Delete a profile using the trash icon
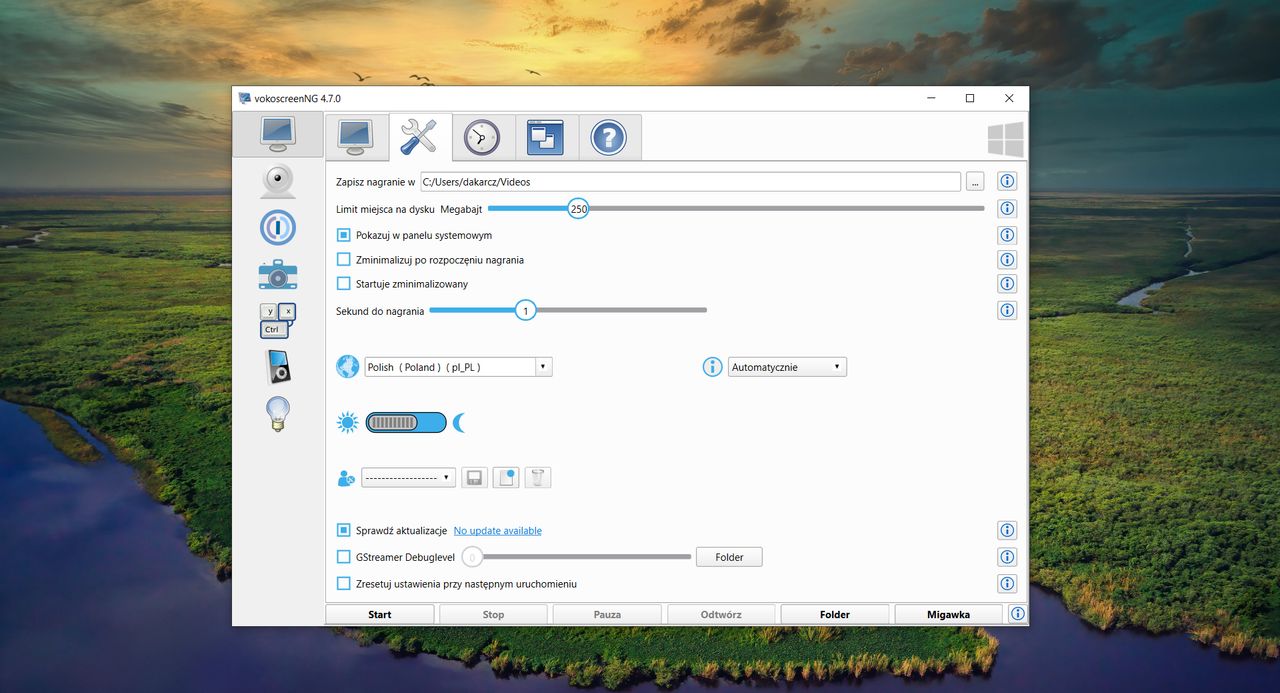This screenshot has width=1280, height=693. 537,477
